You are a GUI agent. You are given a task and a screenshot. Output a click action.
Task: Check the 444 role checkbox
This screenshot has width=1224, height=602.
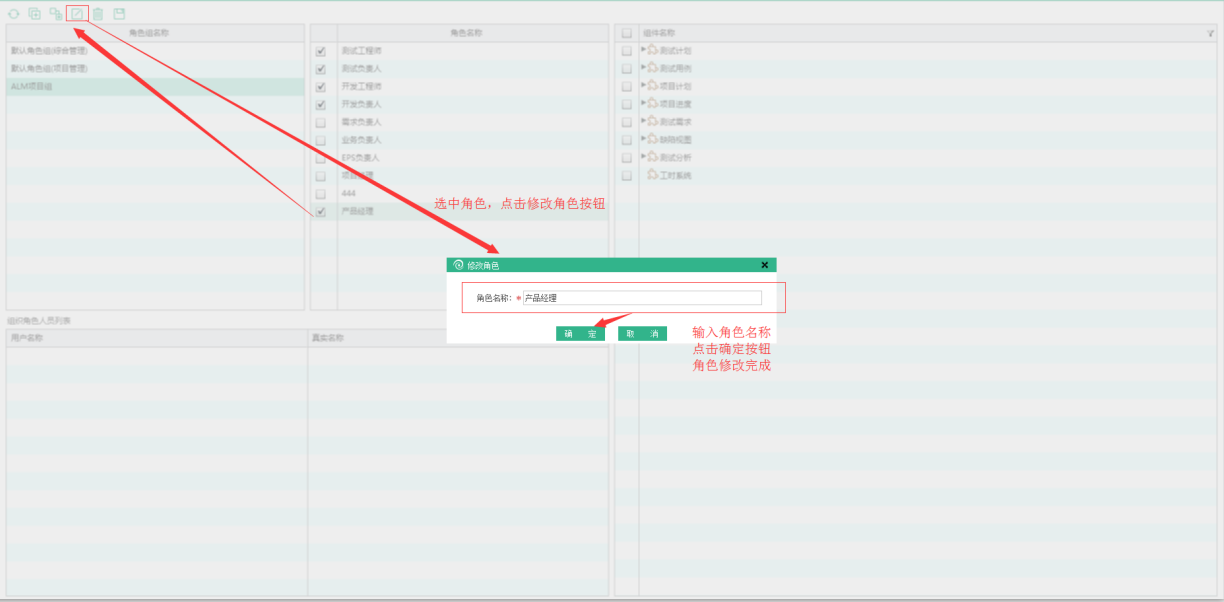pos(321,193)
